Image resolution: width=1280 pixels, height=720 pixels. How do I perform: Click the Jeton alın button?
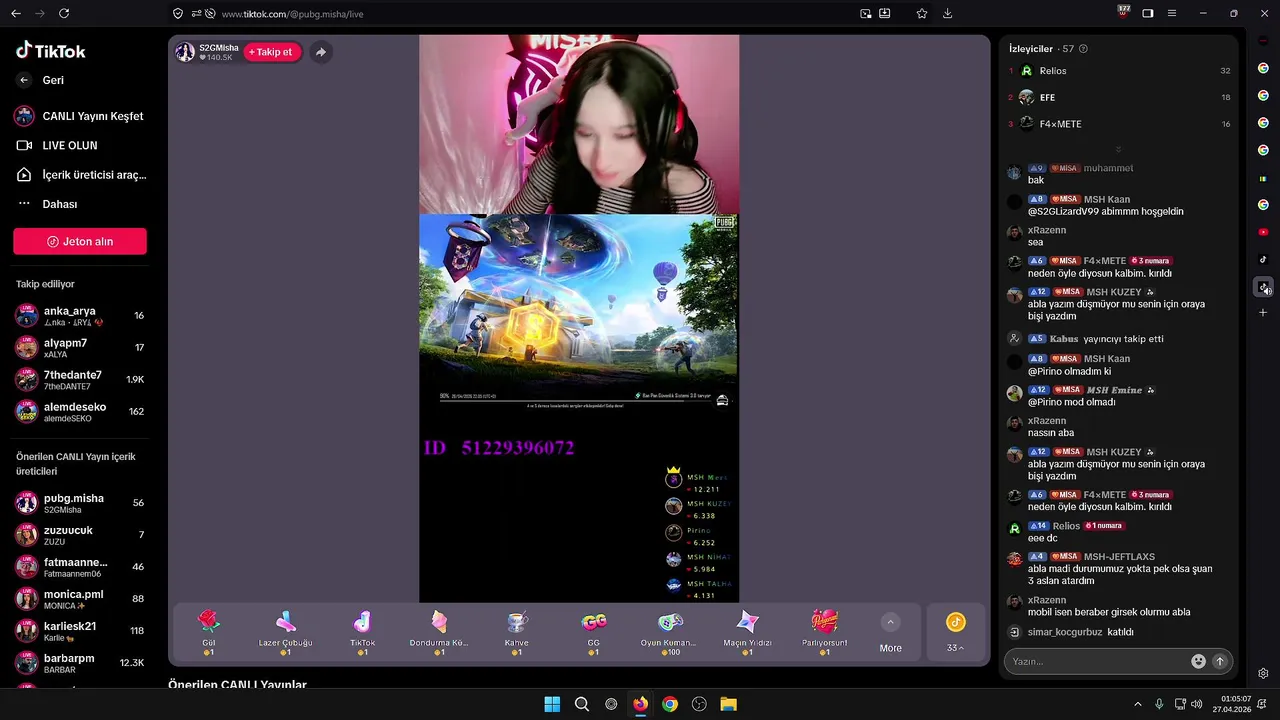(x=80, y=241)
